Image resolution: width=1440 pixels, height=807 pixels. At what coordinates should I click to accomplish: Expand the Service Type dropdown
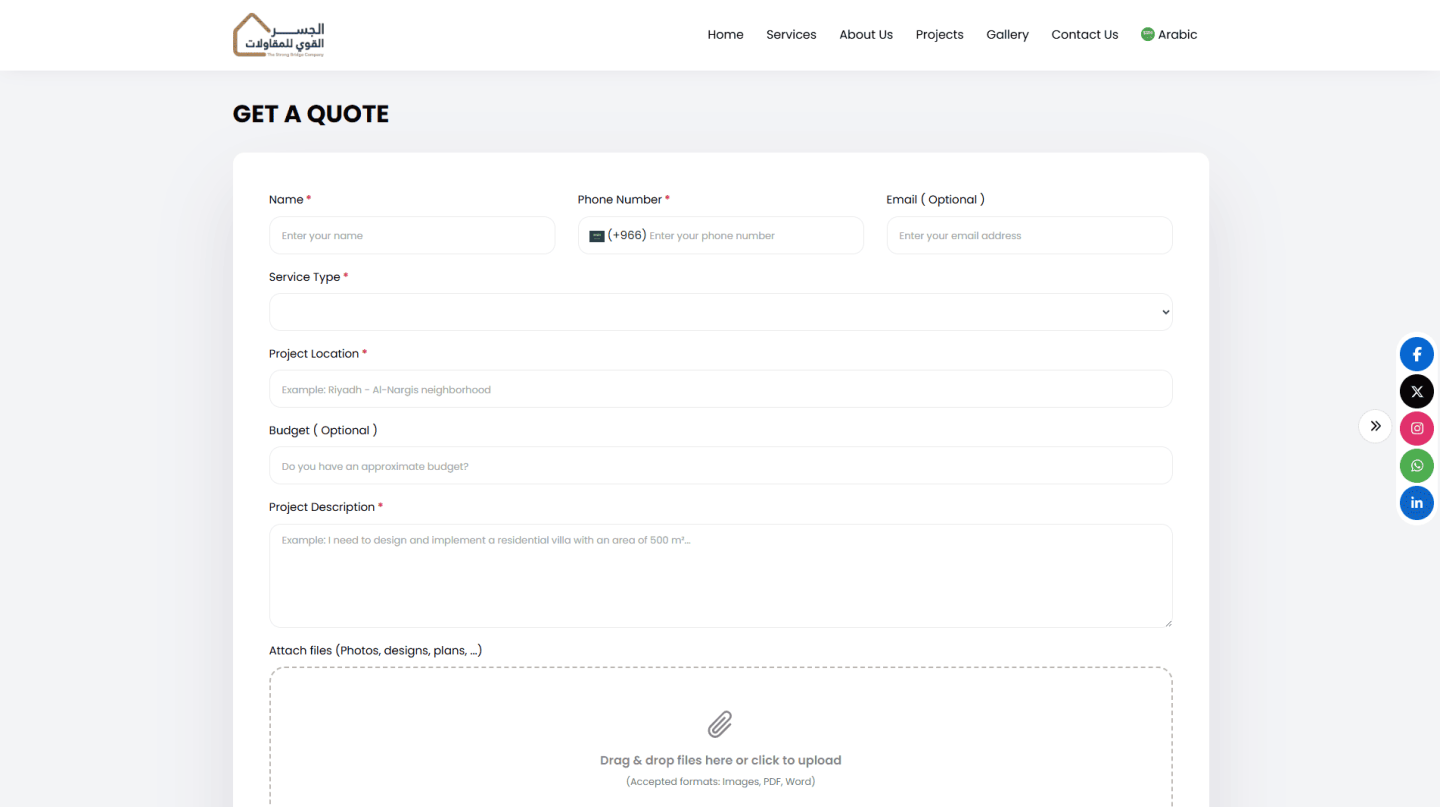[720, 312]
